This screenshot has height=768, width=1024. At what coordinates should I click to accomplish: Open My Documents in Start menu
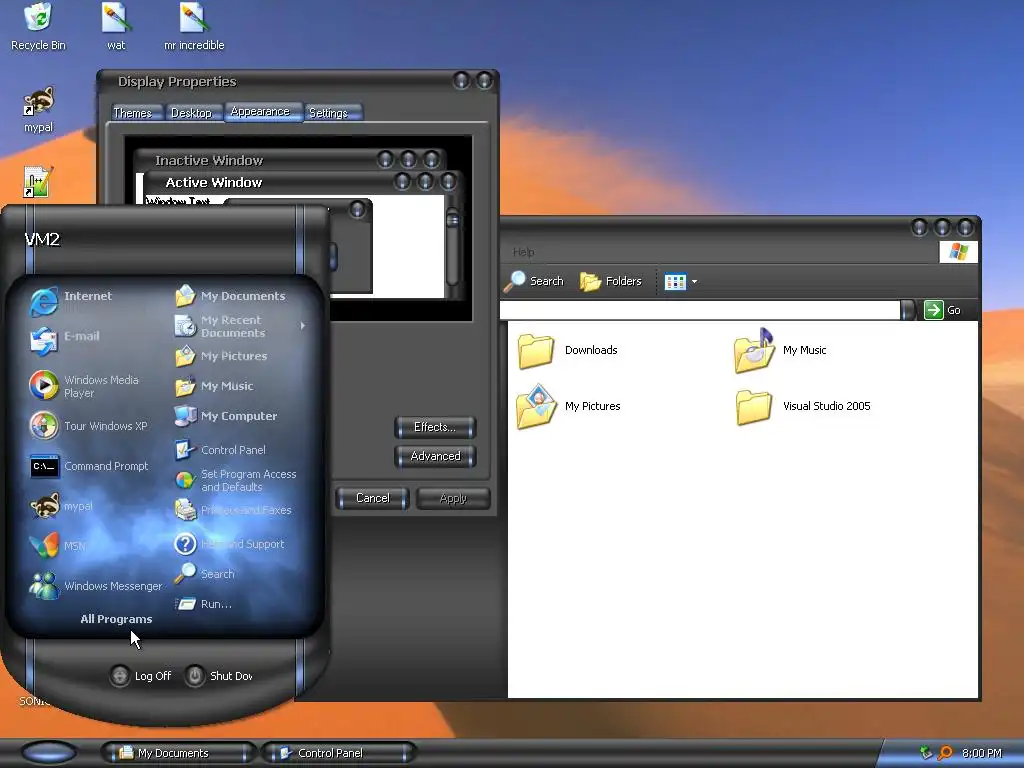point(230,296)
